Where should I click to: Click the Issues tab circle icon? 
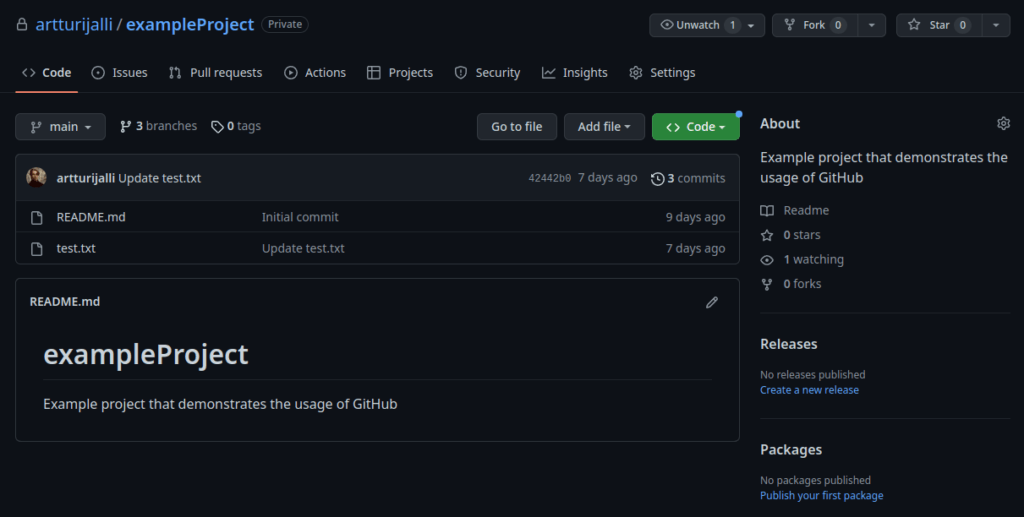(x=98, y=73)
